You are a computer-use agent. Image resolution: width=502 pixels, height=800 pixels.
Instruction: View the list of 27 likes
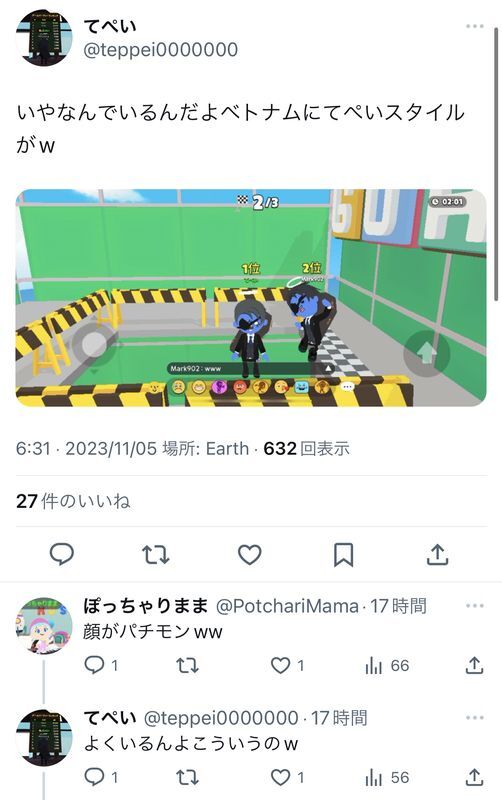coord(73,501)
